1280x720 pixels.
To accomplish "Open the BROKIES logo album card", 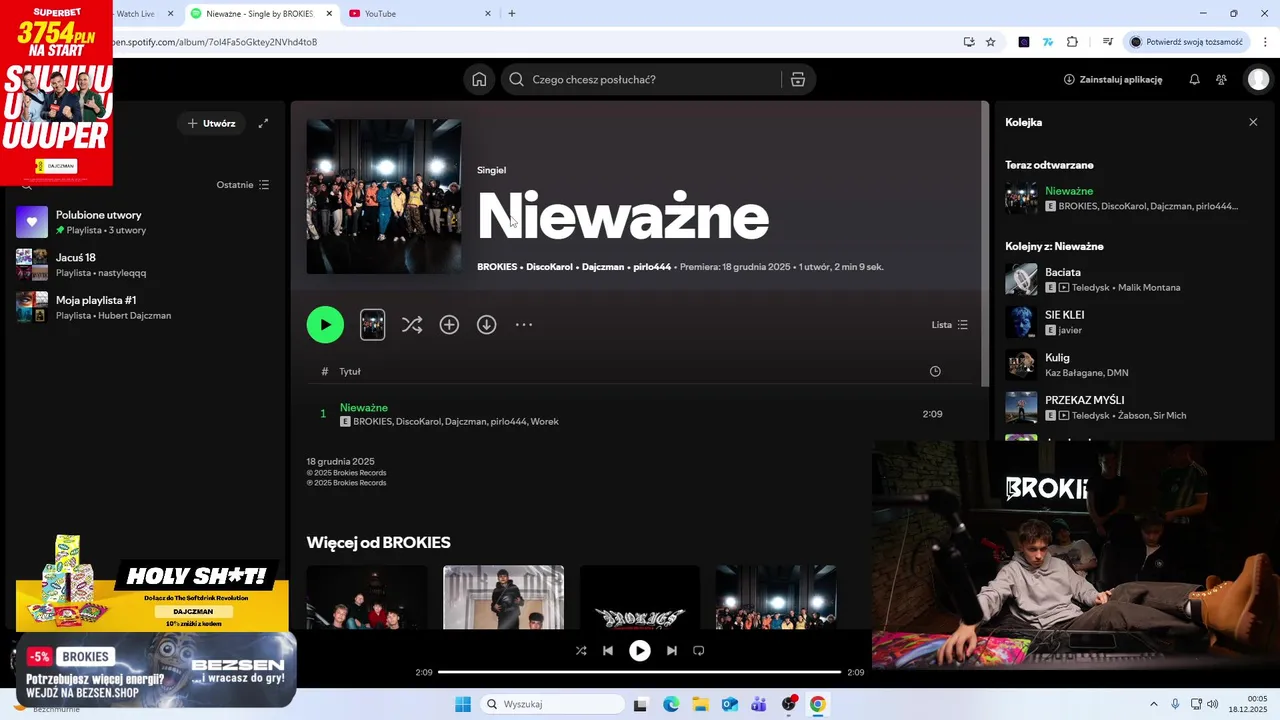I will coord(640,597).
